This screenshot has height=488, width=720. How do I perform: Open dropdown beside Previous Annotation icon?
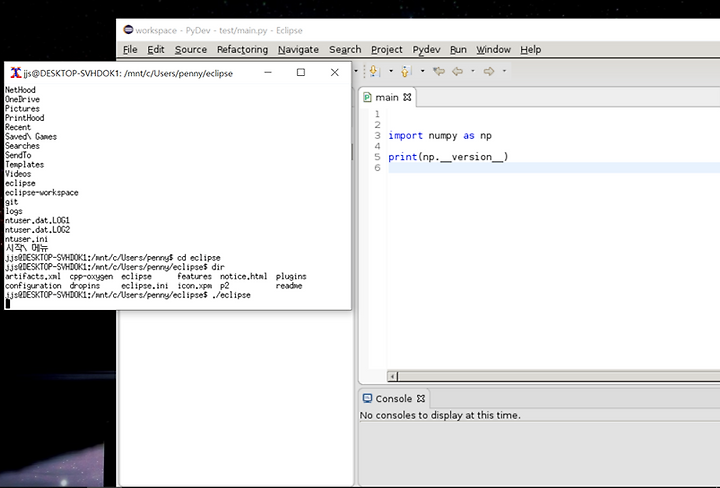tap(422, 71)
